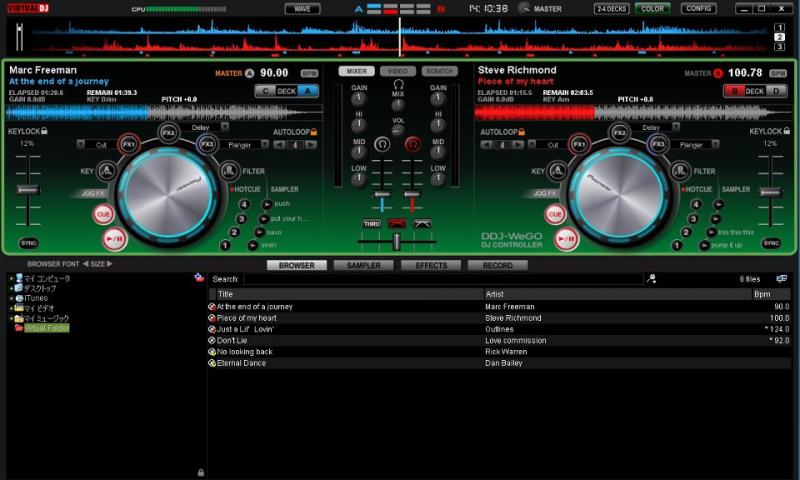Toggle AUTOLOOP lock on right deck
The height and width of the screenshot is (480, 800).
(522, 132)
